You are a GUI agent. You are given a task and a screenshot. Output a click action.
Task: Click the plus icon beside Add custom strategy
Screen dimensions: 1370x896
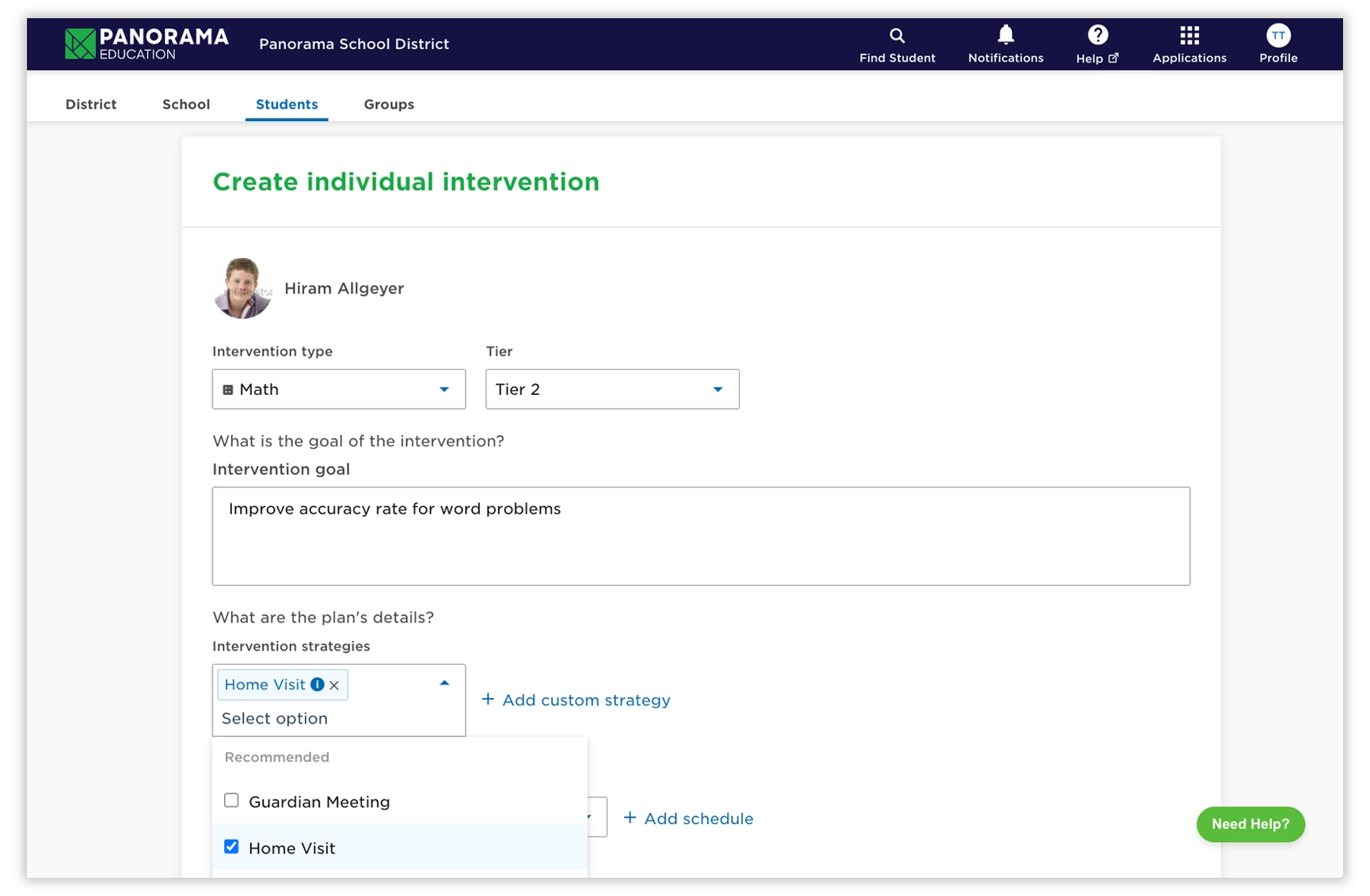tap(488, 699)
